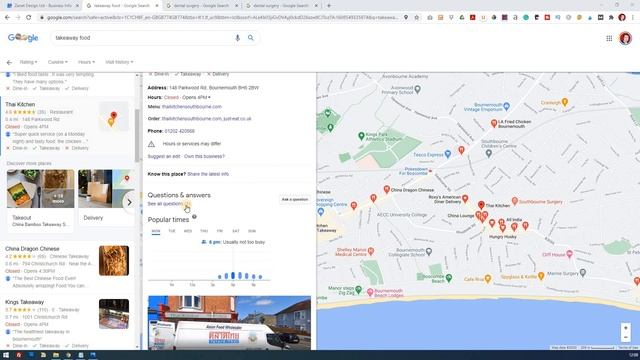The height and width of the screenshot is (360, 640).
Task: Navigate back with browser back button
Action: click(x=7, y=18)
